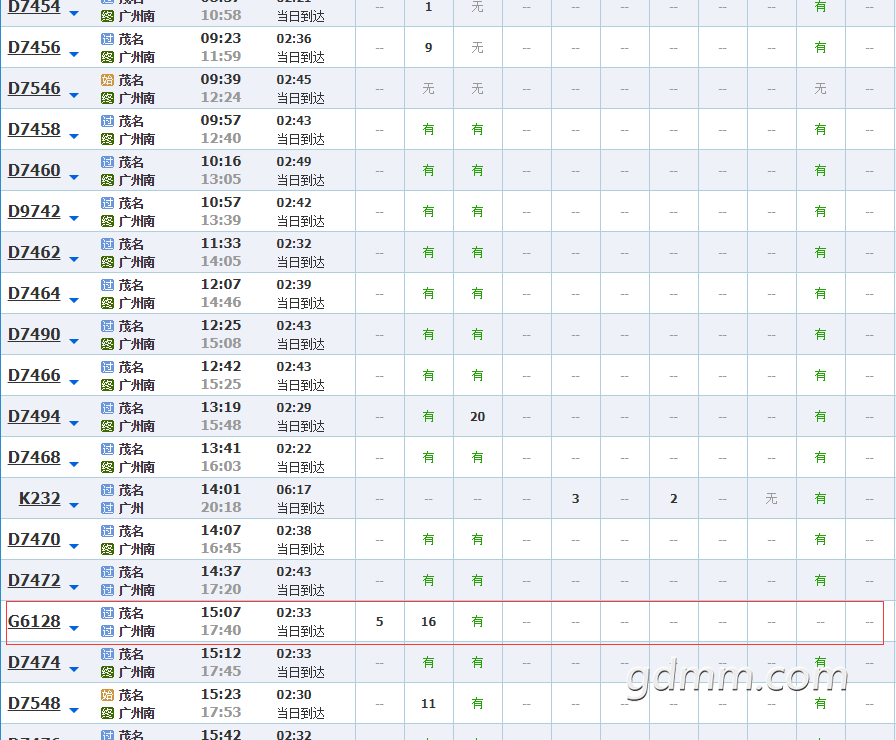This screenshot has width=896, height=740.
Task: Click the 过 icon beside 广州 in K232 row
Action: tap(107, 508)
